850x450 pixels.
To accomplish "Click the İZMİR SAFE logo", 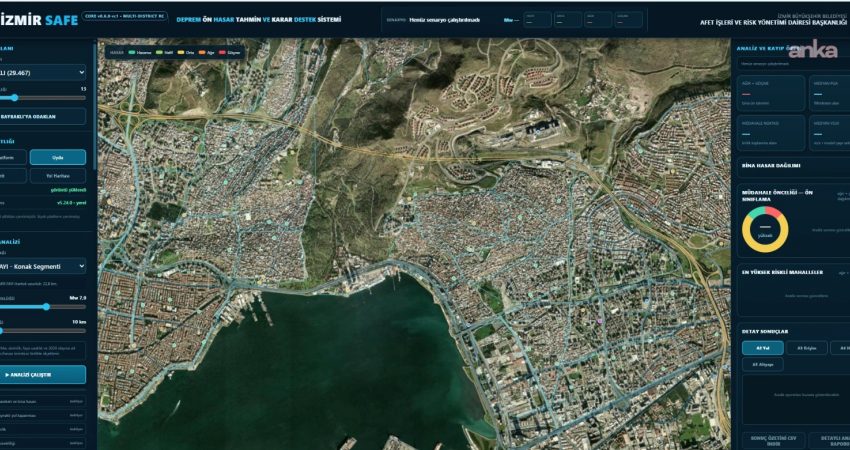I will 38,20.
